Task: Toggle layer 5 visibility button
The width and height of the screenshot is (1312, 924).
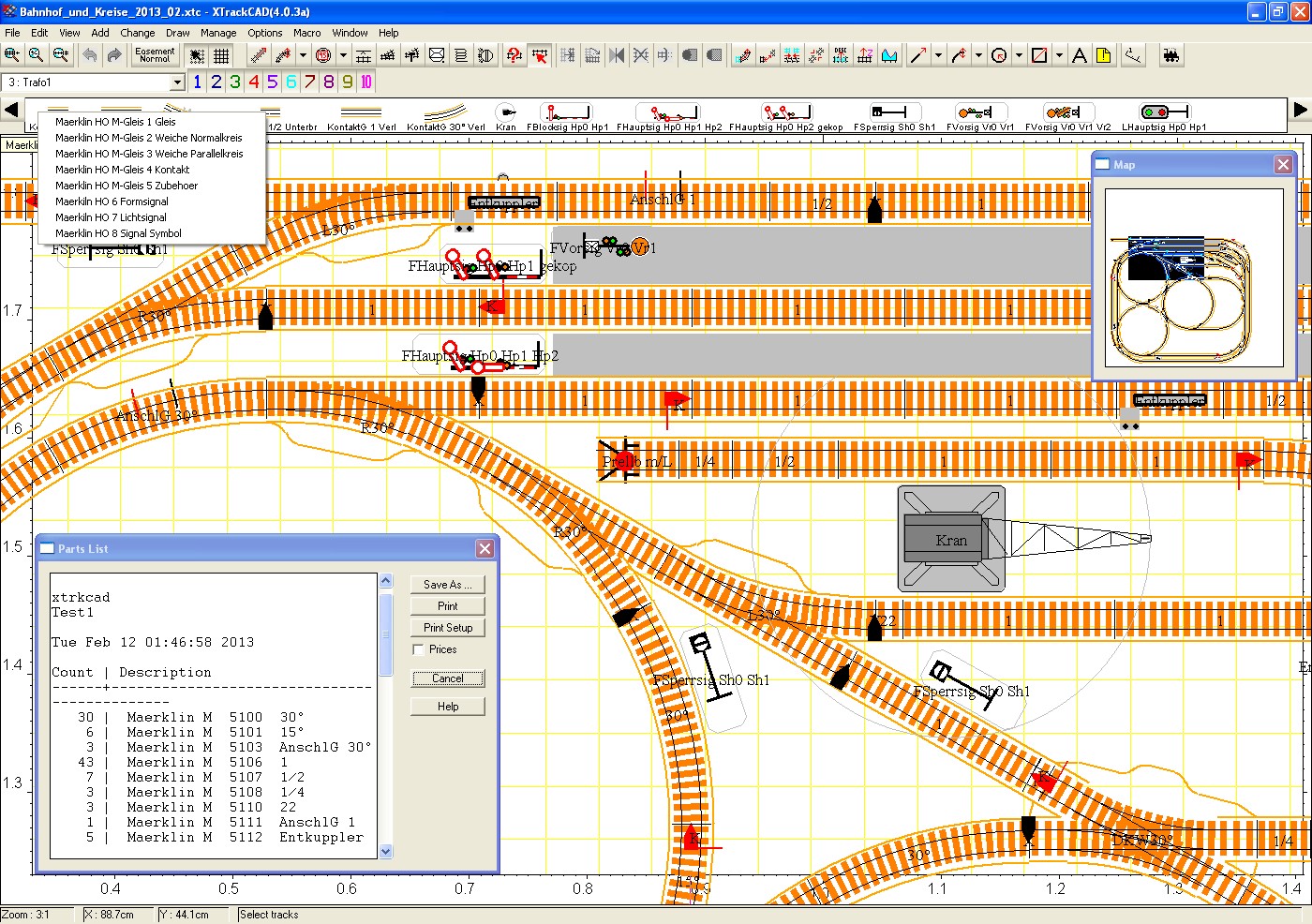Action: coord(273,82)
